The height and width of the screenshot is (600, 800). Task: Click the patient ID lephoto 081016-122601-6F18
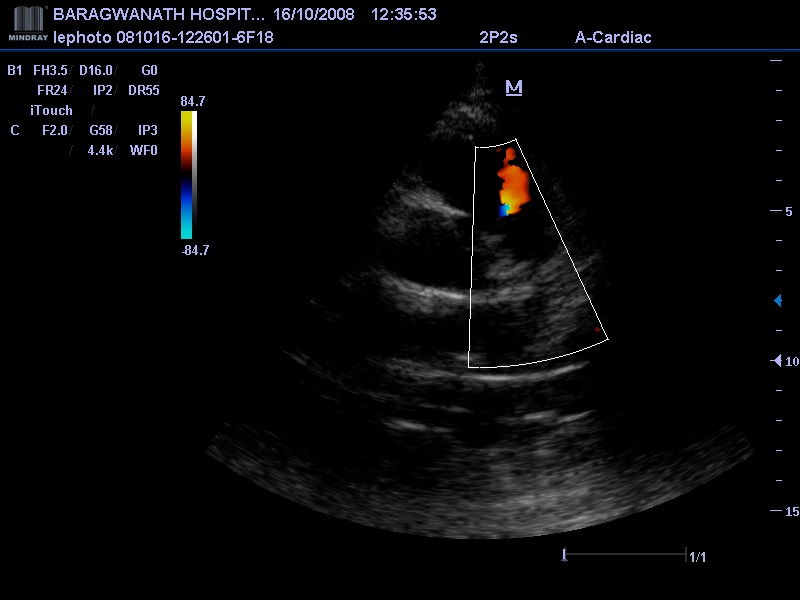[163, 37]
